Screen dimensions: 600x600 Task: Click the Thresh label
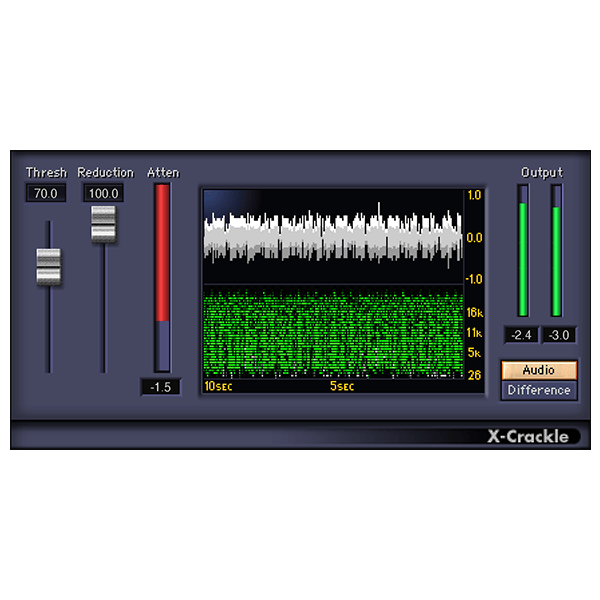pyautogui.click(x=46, y=173)
